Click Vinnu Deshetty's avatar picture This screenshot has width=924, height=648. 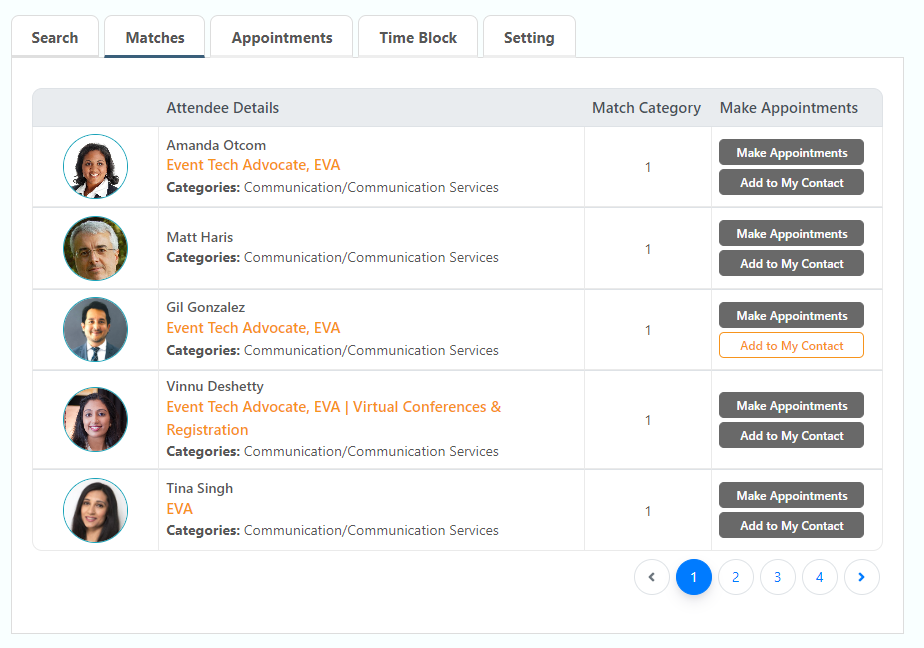coord(95,419)
